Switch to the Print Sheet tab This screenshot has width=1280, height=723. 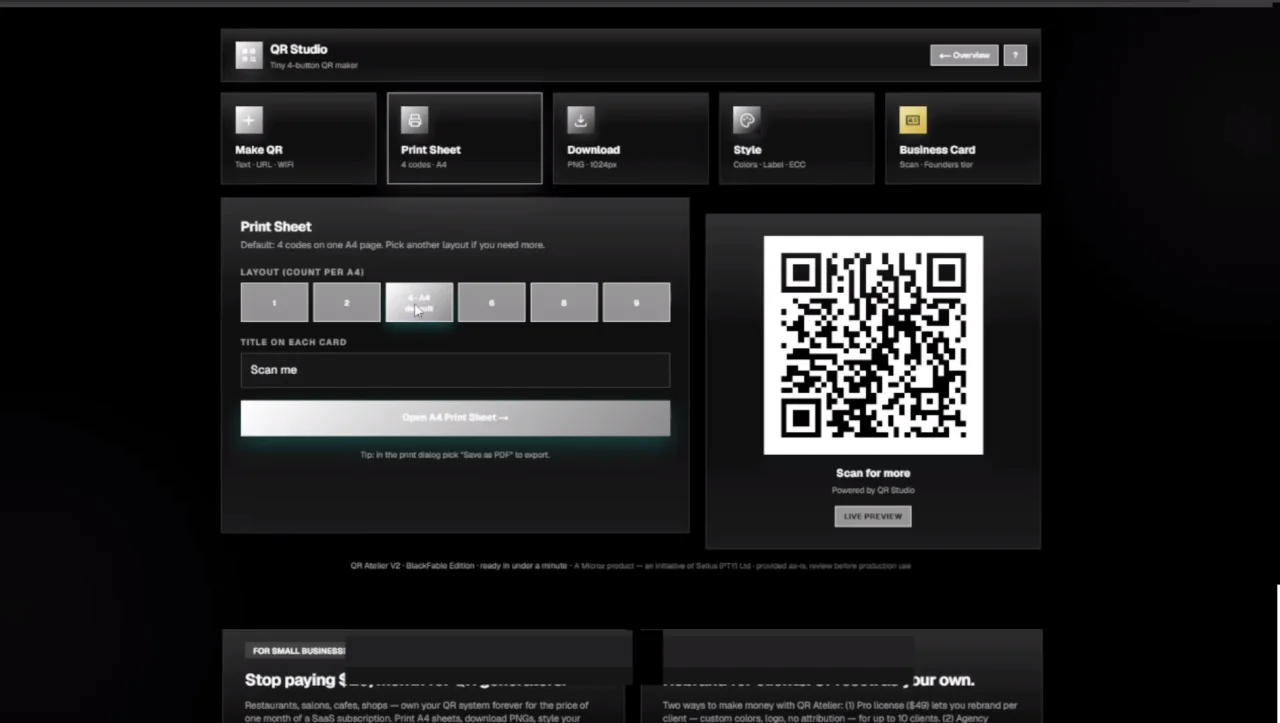point(465,138)
